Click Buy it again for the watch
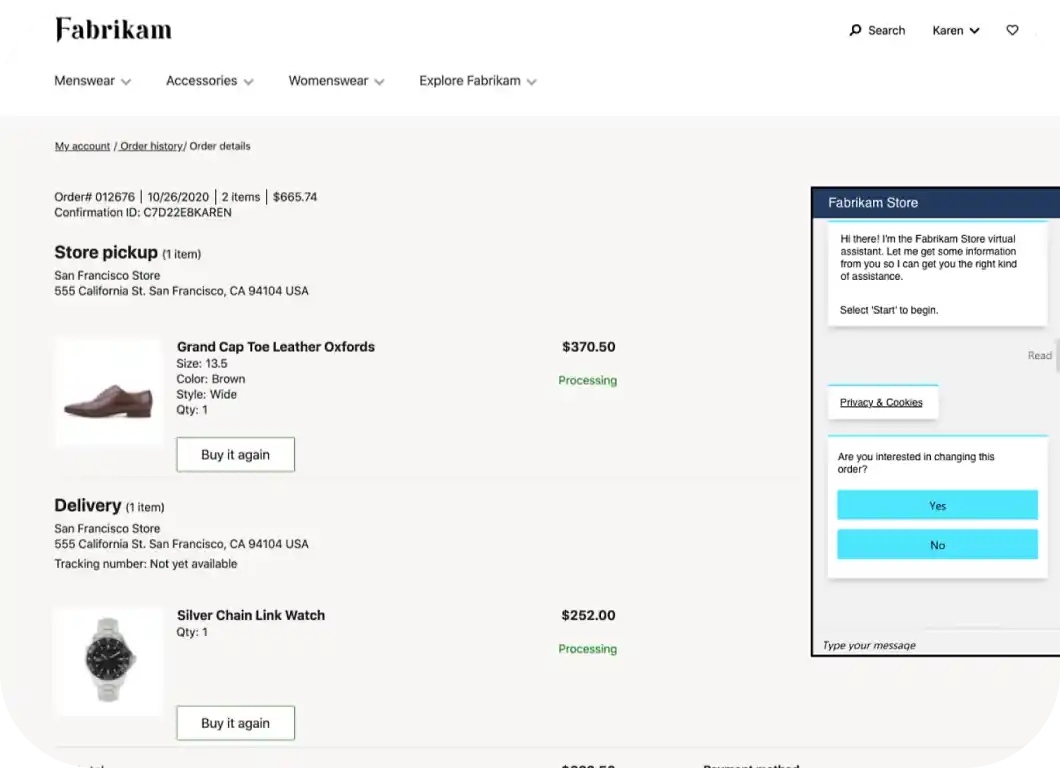Screen dimensions: 1060x768 (235, 722)
